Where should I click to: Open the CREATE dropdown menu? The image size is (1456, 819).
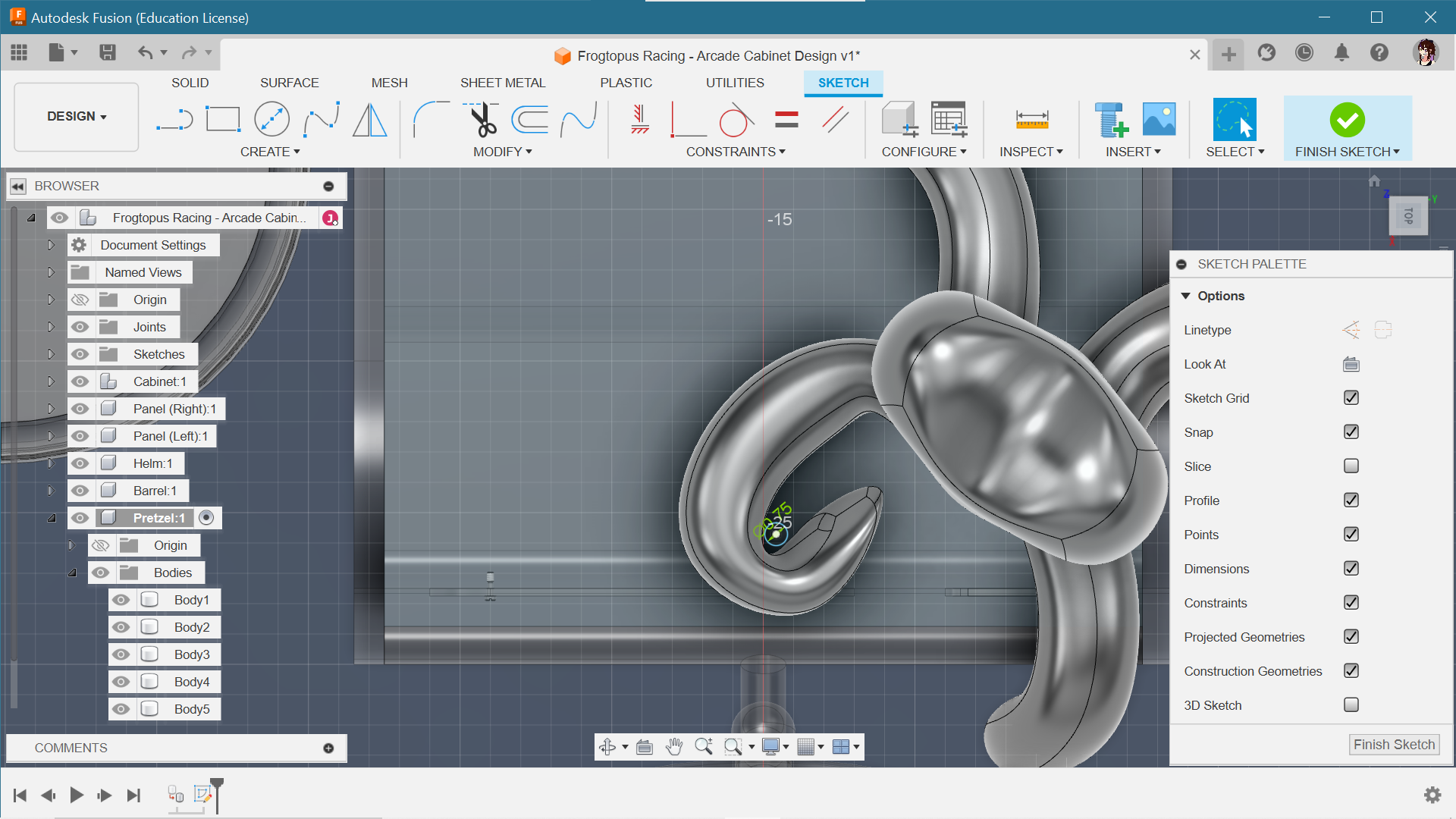pyautogui.click(x=270, y=152)
